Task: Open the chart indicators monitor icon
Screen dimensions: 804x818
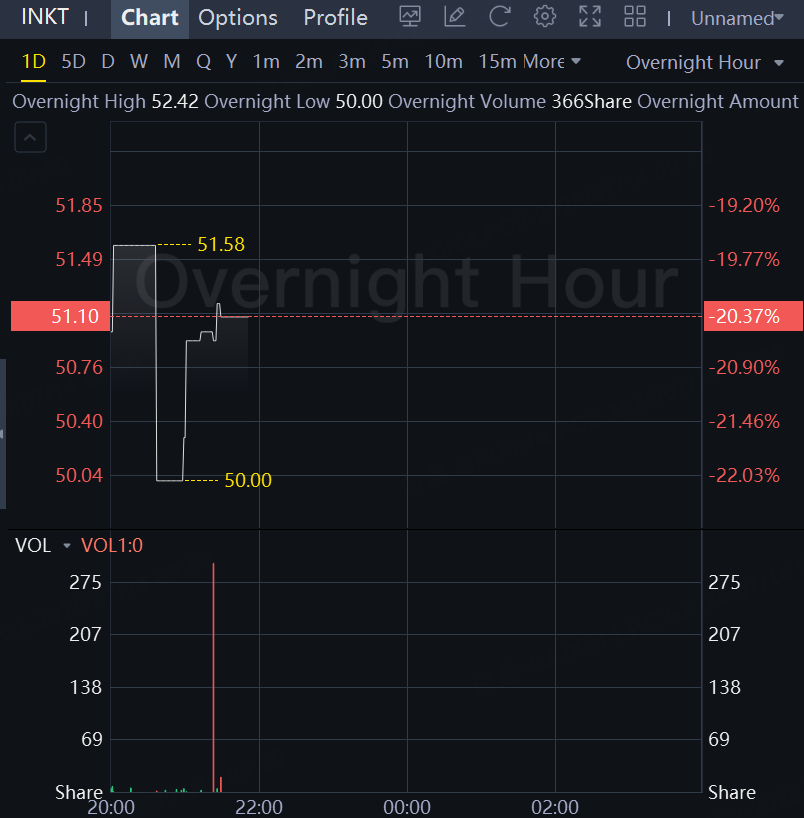Action: pos(410,17)
